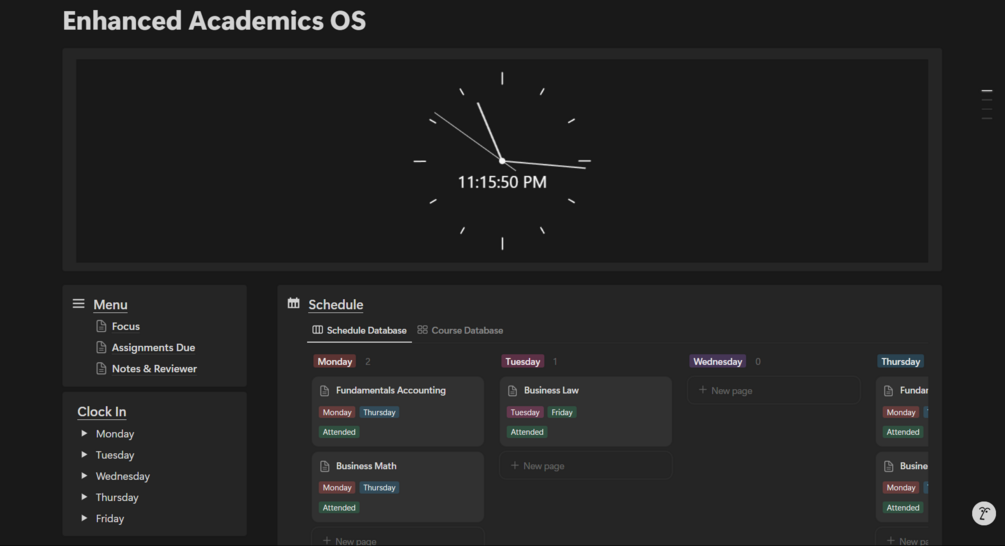Expand the Thursday toggle under Clock In

click(84, 497)
